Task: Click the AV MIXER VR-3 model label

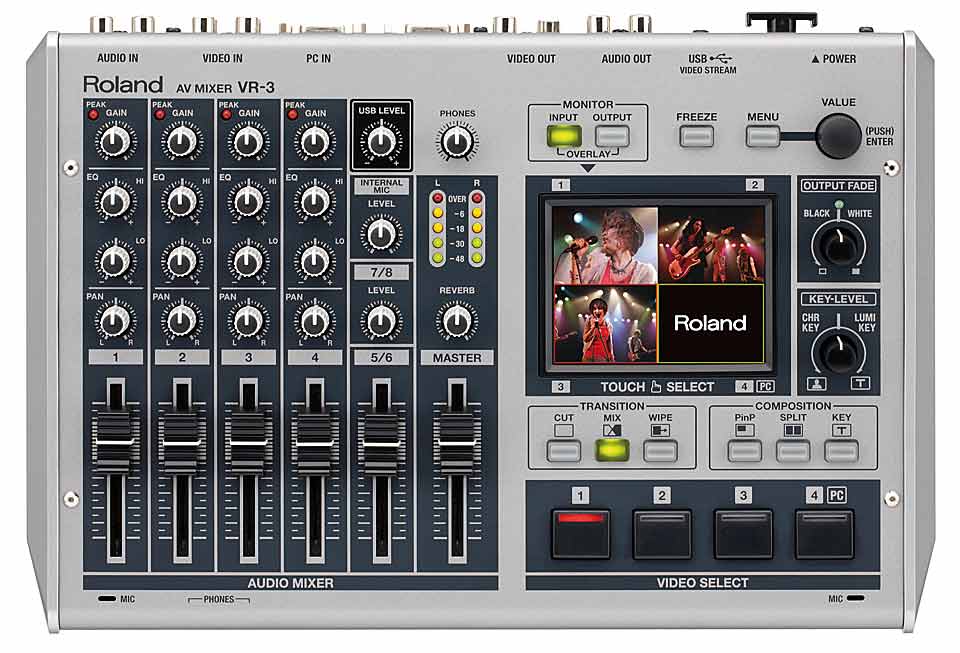Action: (x=225, y=88)
